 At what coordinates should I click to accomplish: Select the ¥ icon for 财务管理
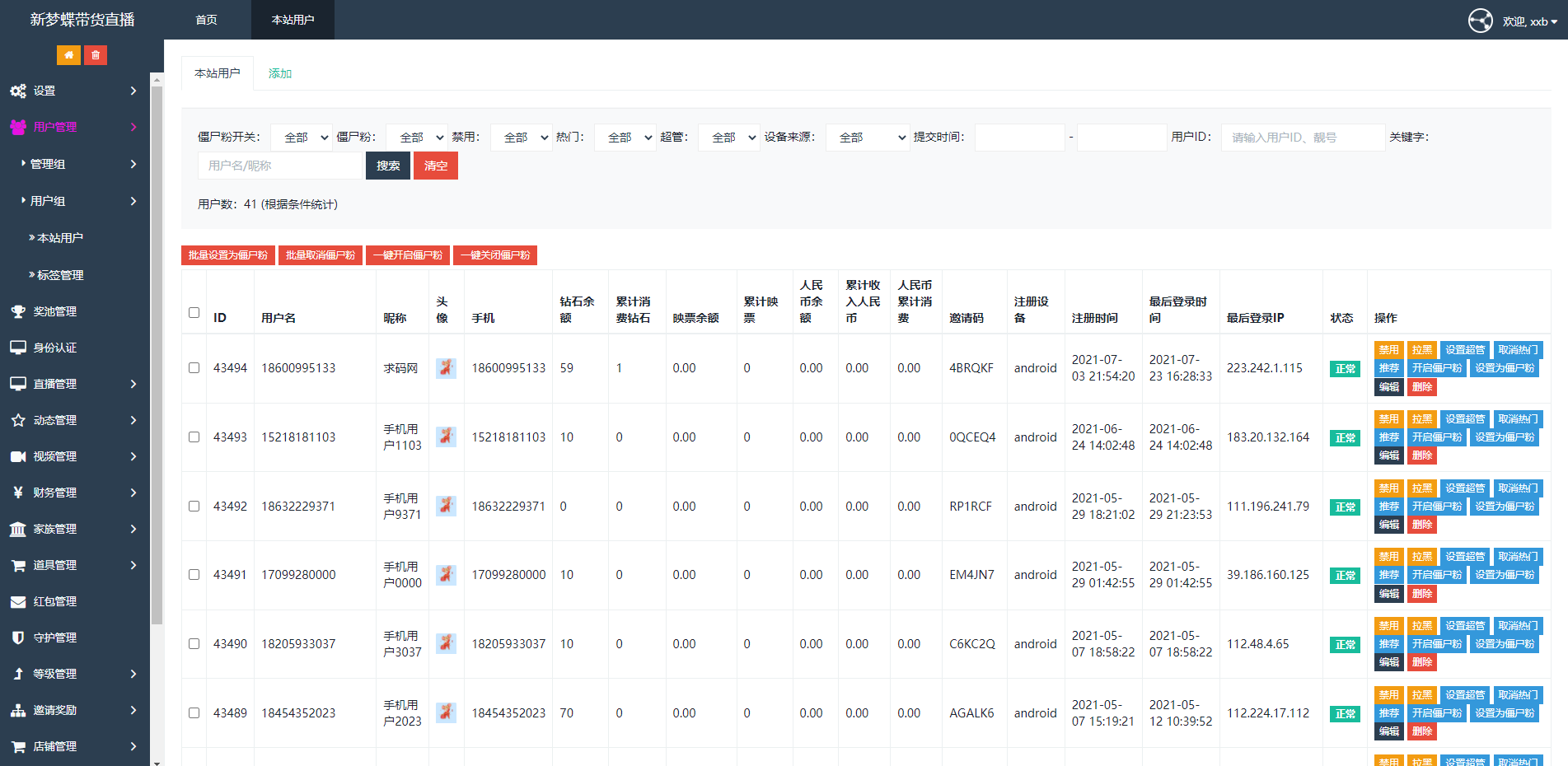click(x=19, y=493)
